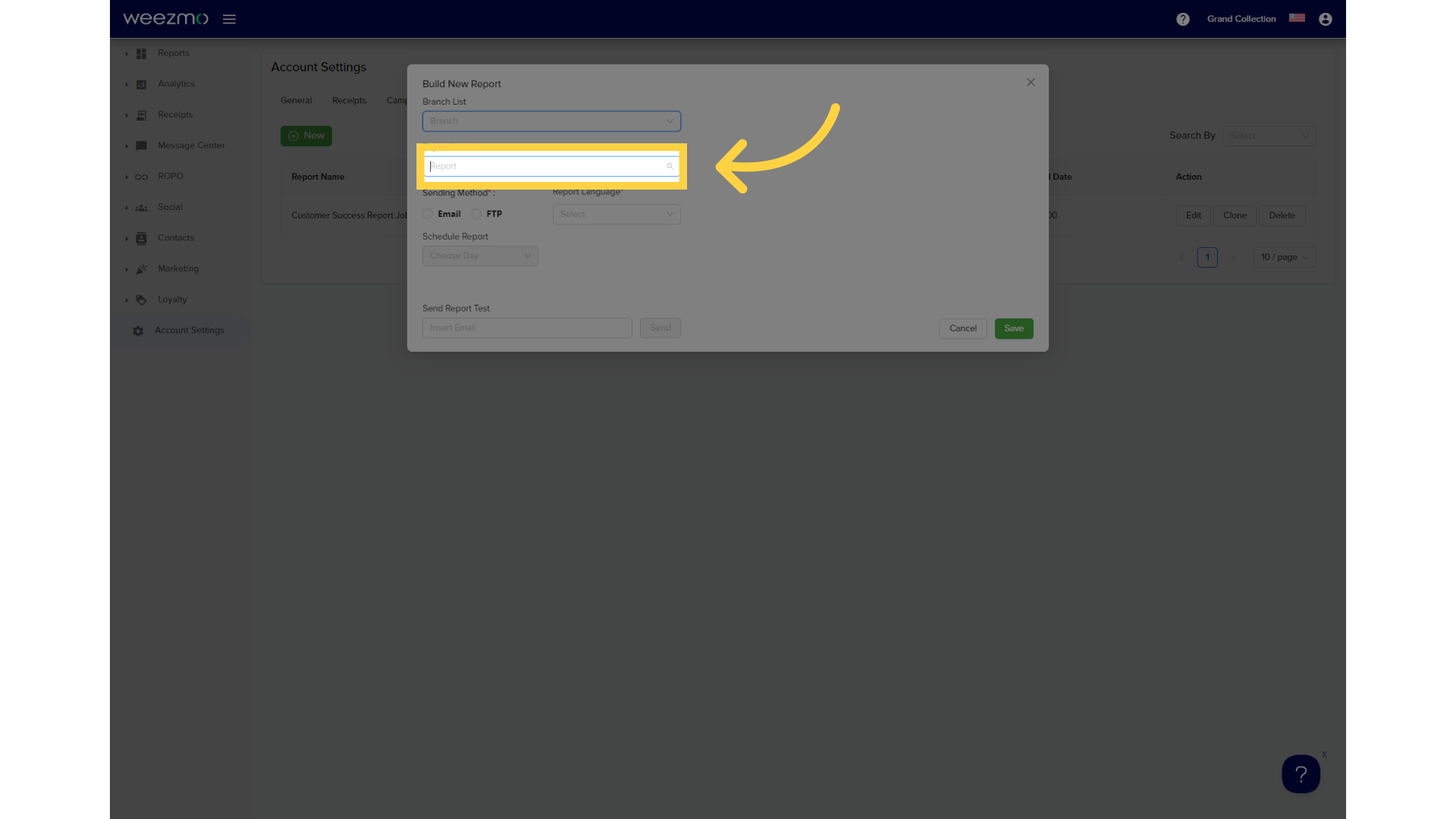Viewport: 1456px width, 819px height.
Task: Click the ROPO sidebar icon
Action: click(x=141, y=176)
